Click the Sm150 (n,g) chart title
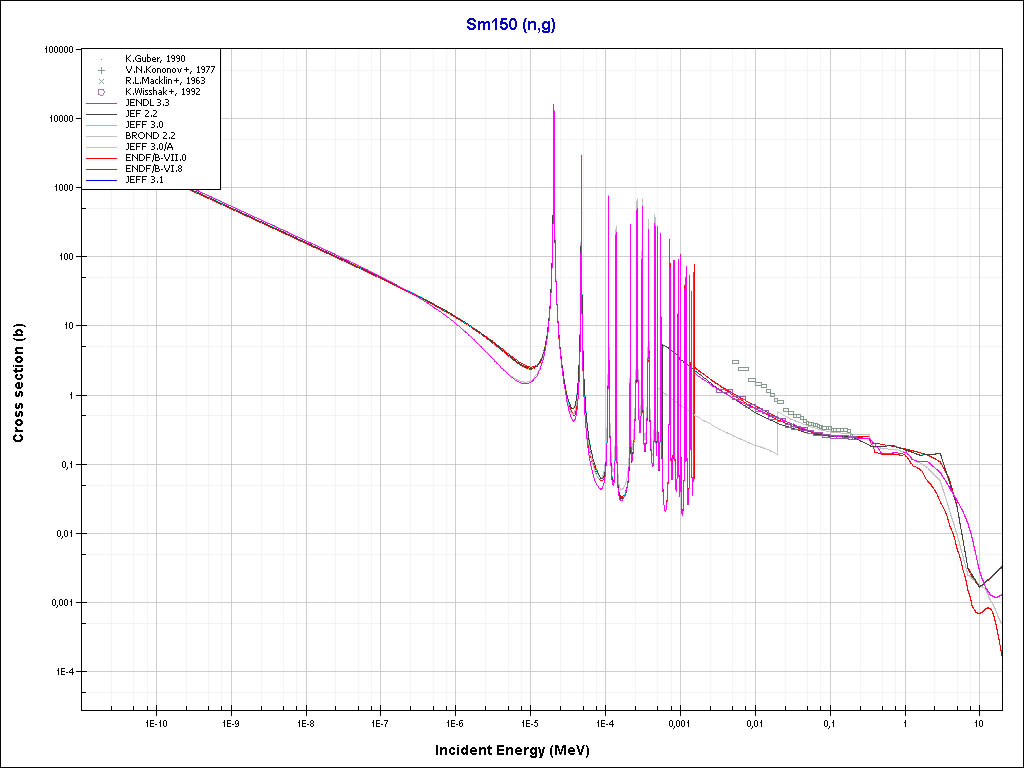The height and width of the screenshot is (768, 1024). (511, 25)
